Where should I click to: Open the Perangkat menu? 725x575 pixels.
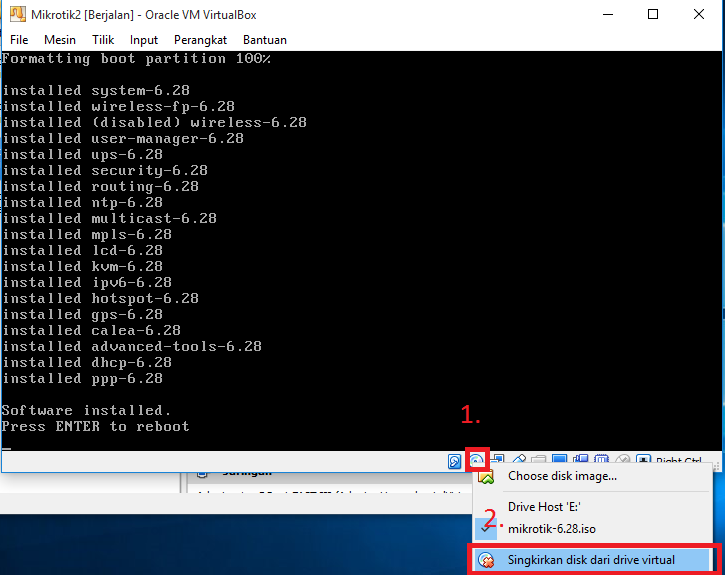200,40
